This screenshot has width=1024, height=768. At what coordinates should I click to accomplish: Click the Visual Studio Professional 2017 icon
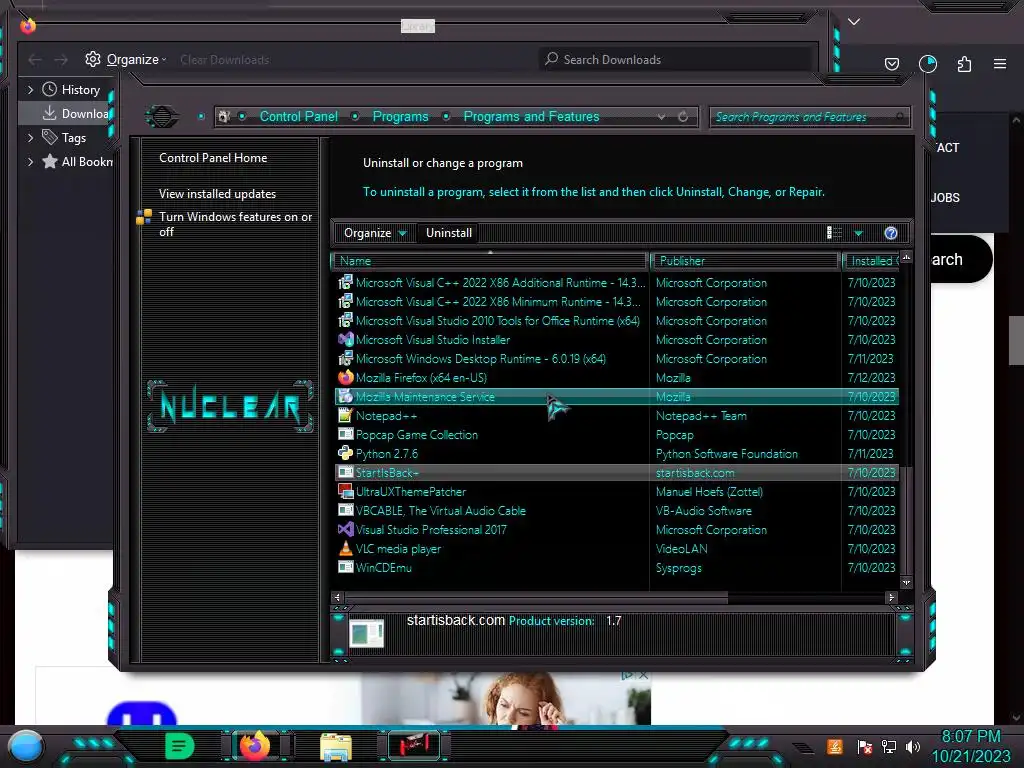[345, 529]
